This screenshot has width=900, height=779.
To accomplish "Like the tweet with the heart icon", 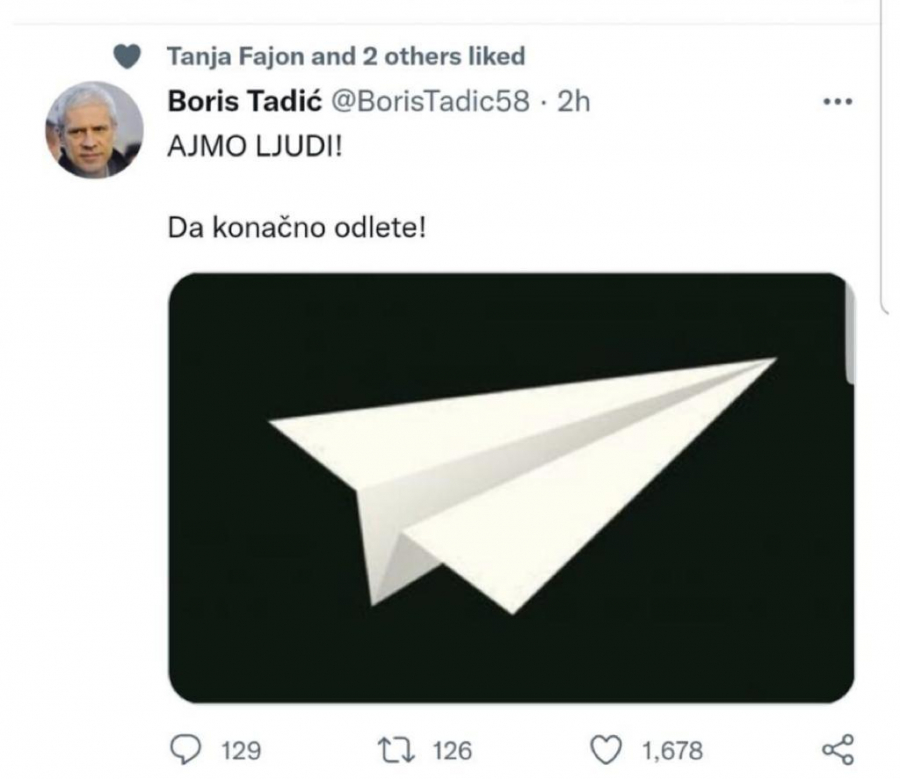I will click(x=605, y=745).
